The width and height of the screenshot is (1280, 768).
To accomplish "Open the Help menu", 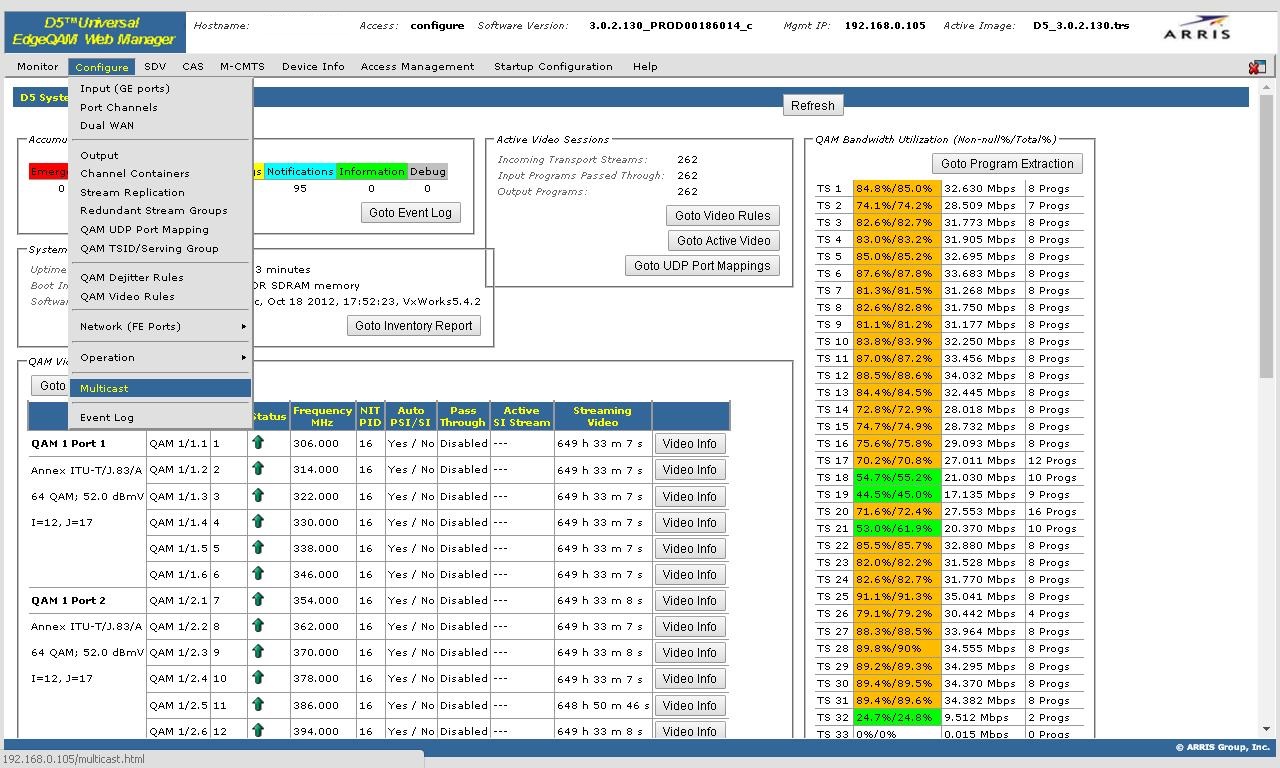I will (x=645, y=67).
